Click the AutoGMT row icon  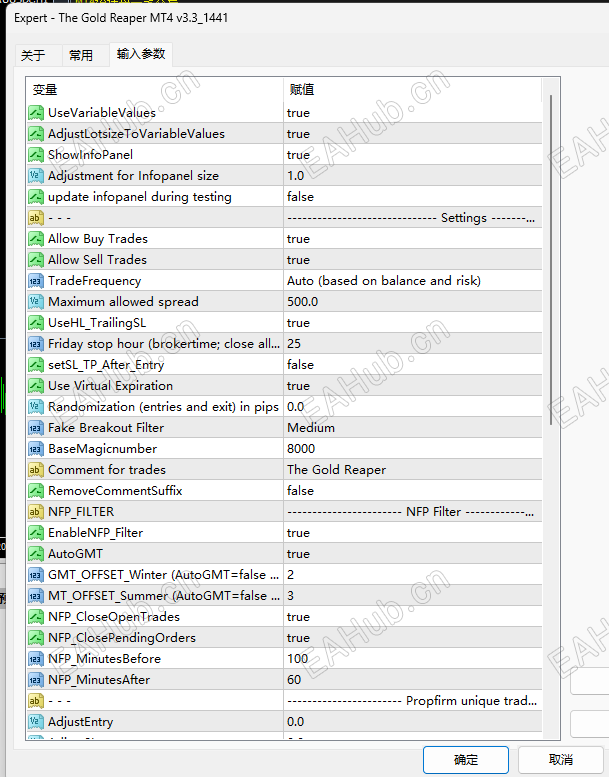click(x=36, y=554)
